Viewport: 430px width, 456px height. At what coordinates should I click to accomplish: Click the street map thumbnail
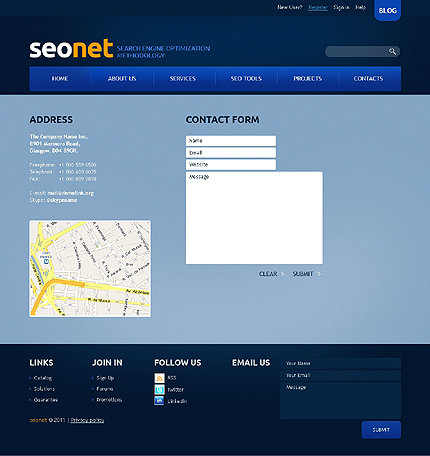(90, 269)
